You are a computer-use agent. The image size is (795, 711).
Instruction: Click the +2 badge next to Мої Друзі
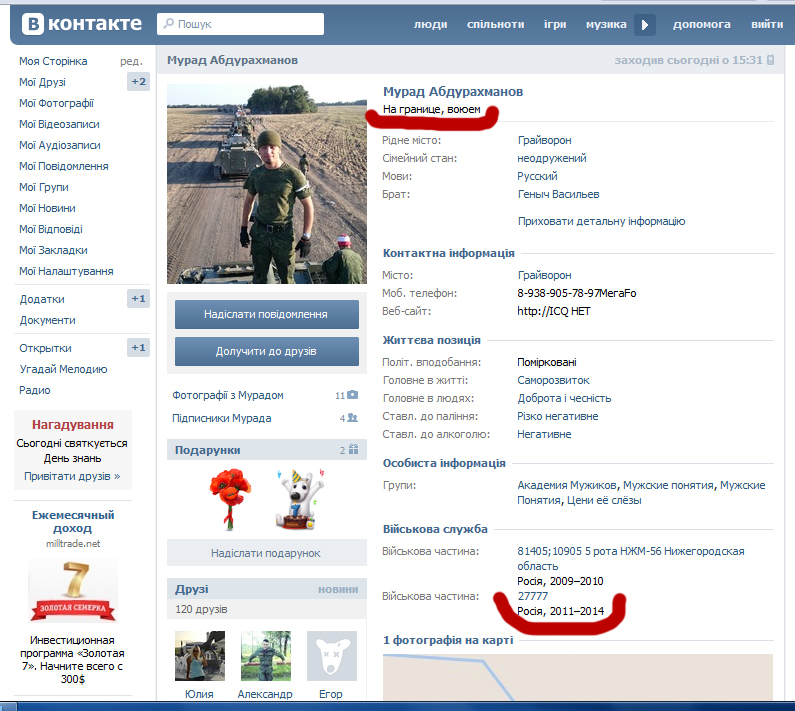(138, 82)
